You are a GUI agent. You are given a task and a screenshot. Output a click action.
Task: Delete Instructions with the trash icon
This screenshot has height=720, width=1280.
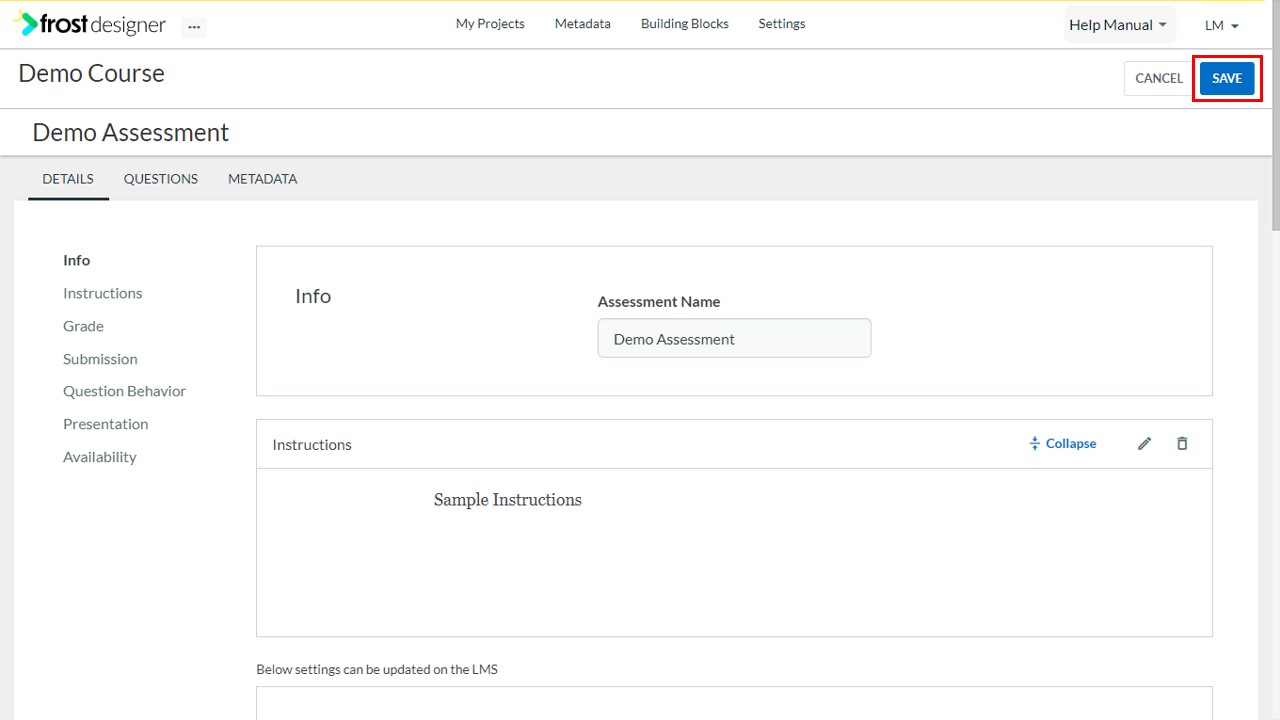[x=1182, y=444]
